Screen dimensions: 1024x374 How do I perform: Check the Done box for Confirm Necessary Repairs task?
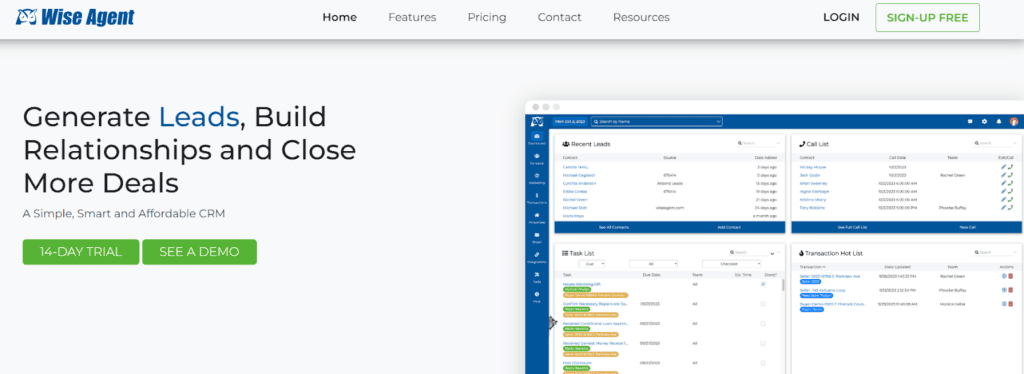point(763,304)
